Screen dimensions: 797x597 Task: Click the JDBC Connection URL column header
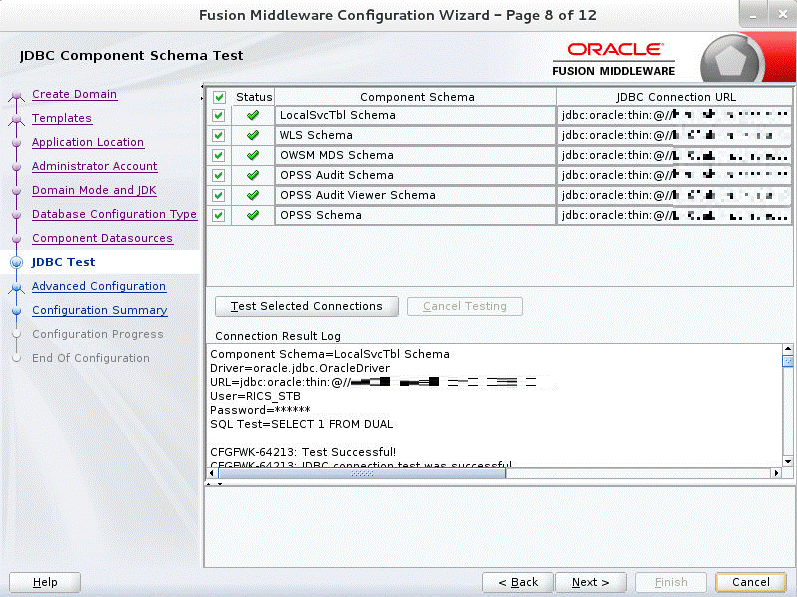676,97
